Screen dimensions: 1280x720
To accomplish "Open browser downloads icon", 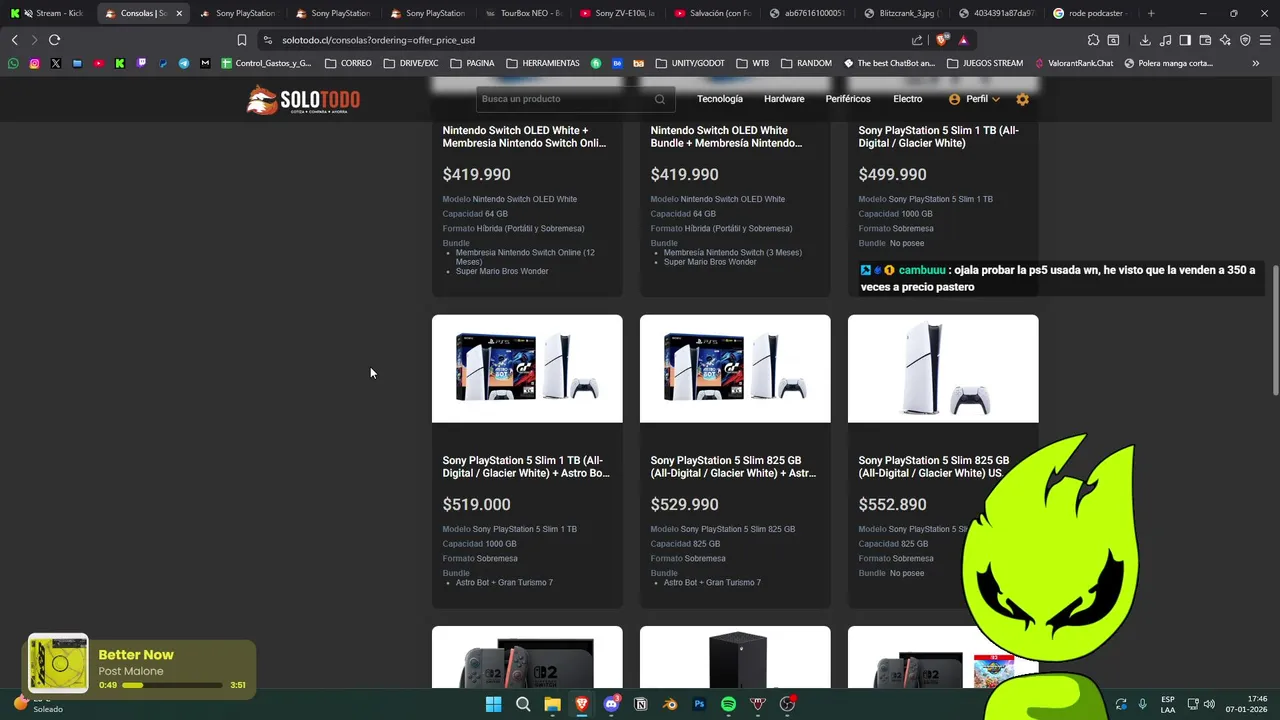I will coord(1145,40).
